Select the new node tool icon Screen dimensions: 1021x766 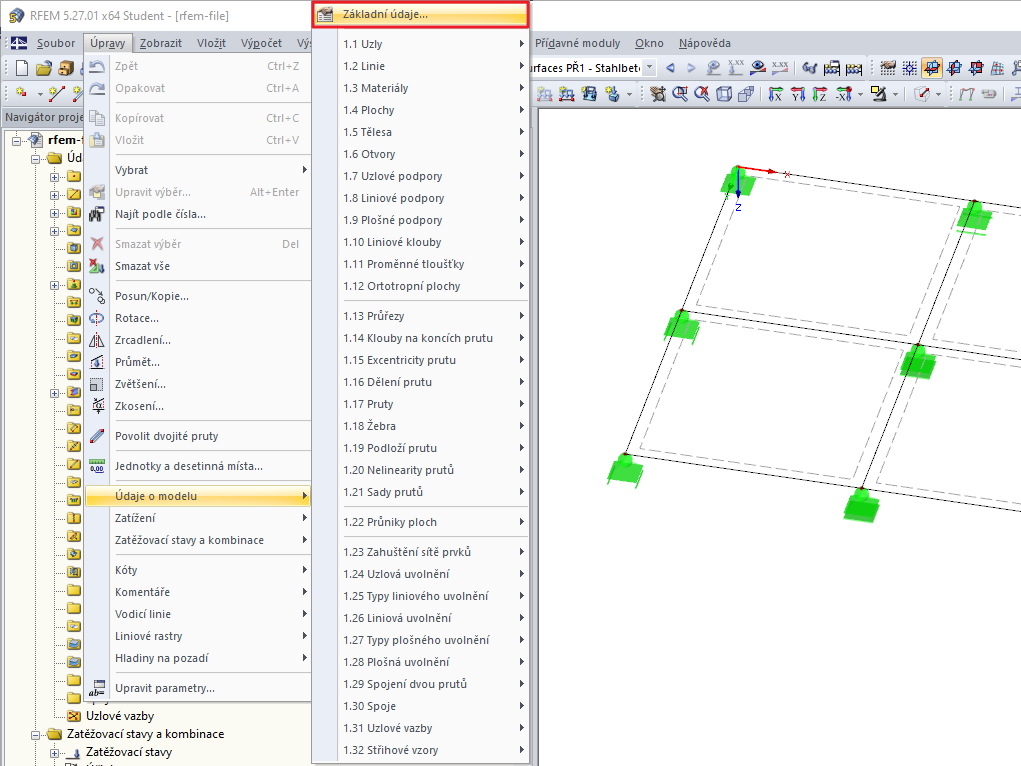click(x=21, y=93)
